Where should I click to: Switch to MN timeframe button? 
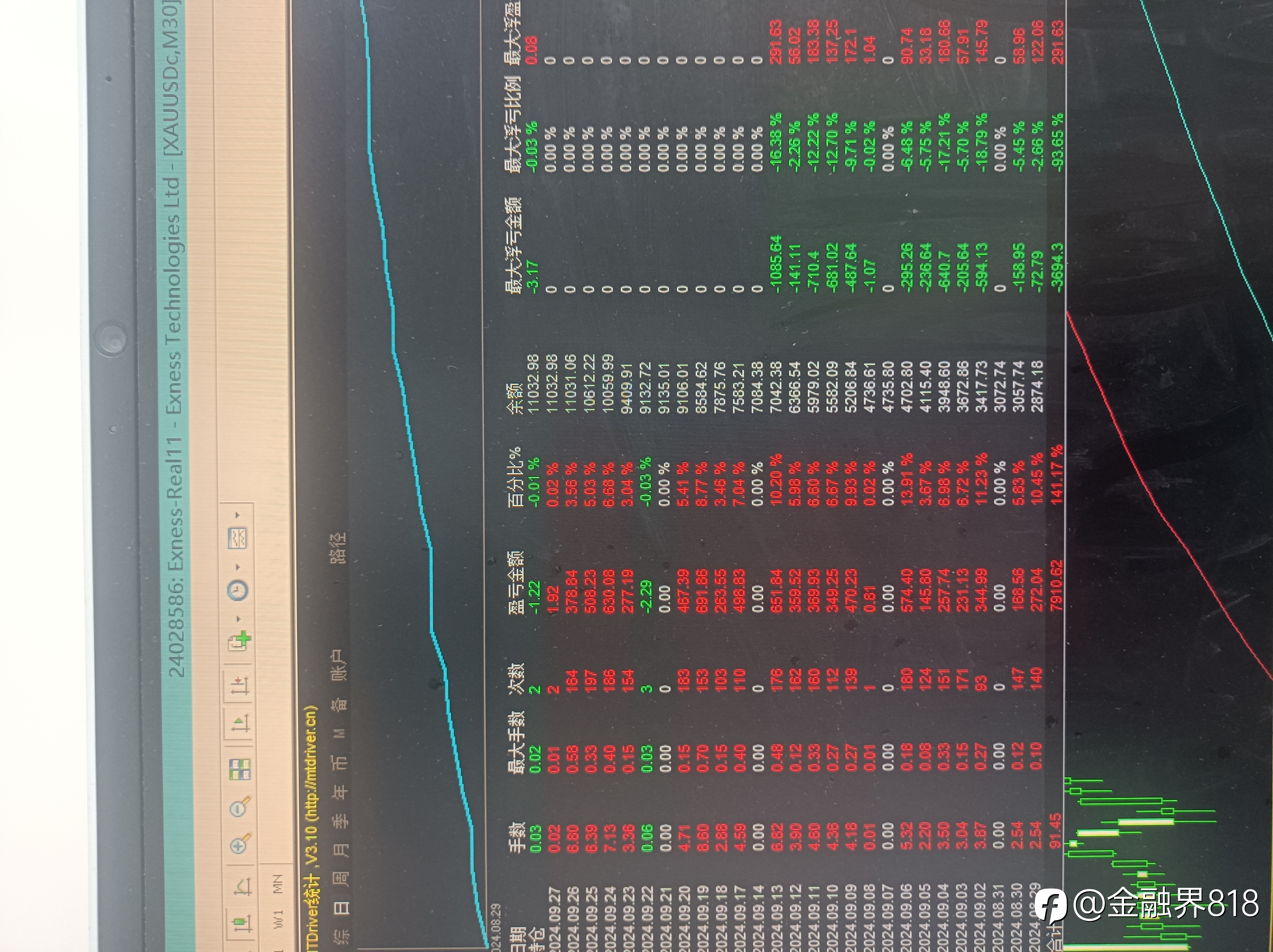coord(278,884)
